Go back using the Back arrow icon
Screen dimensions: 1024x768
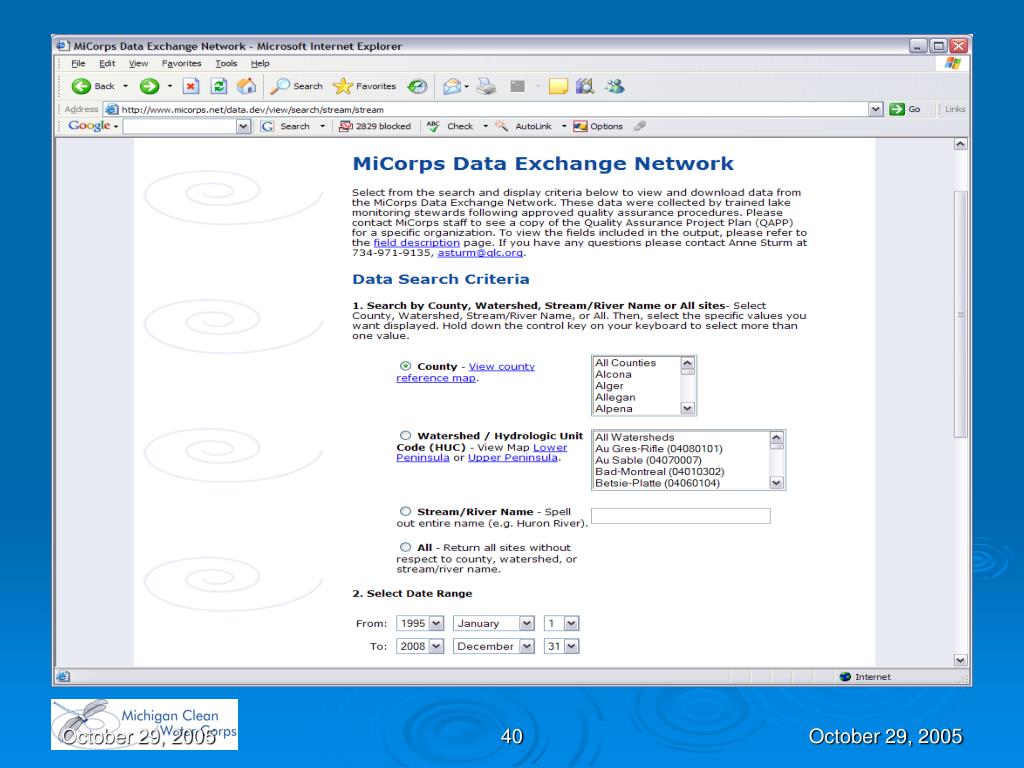81,86
